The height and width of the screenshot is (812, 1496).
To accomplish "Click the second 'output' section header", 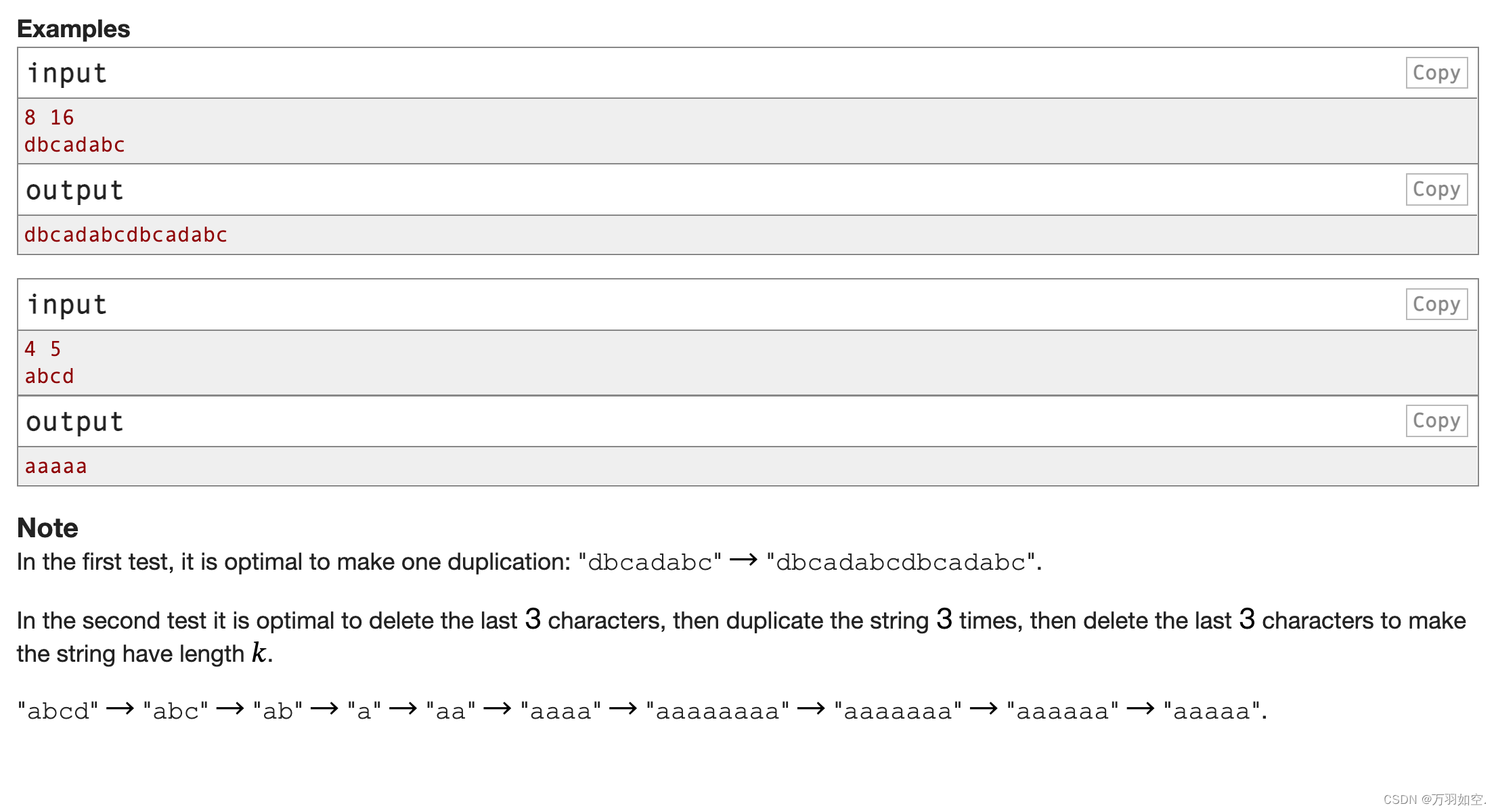I will [x=74, y=422].
